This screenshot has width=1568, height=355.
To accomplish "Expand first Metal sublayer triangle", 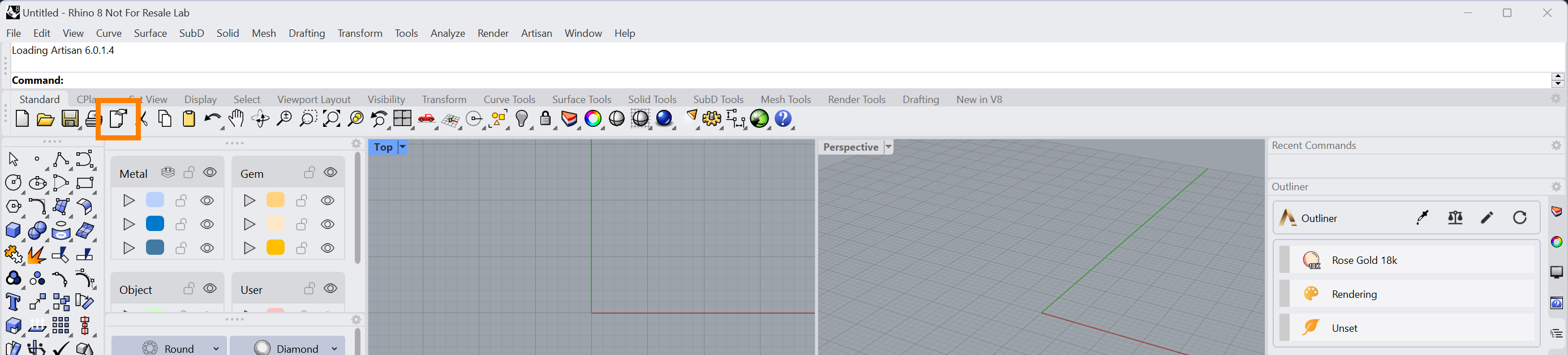I will tap(129, 200).
